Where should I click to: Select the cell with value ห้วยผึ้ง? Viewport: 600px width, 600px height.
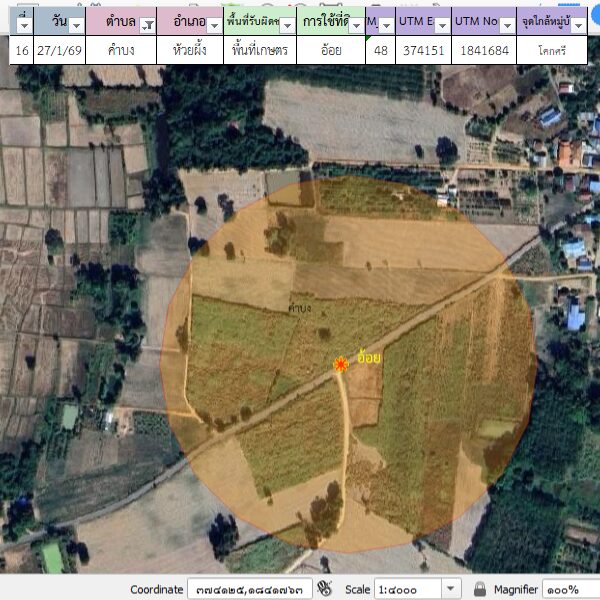tap(188, 50)
